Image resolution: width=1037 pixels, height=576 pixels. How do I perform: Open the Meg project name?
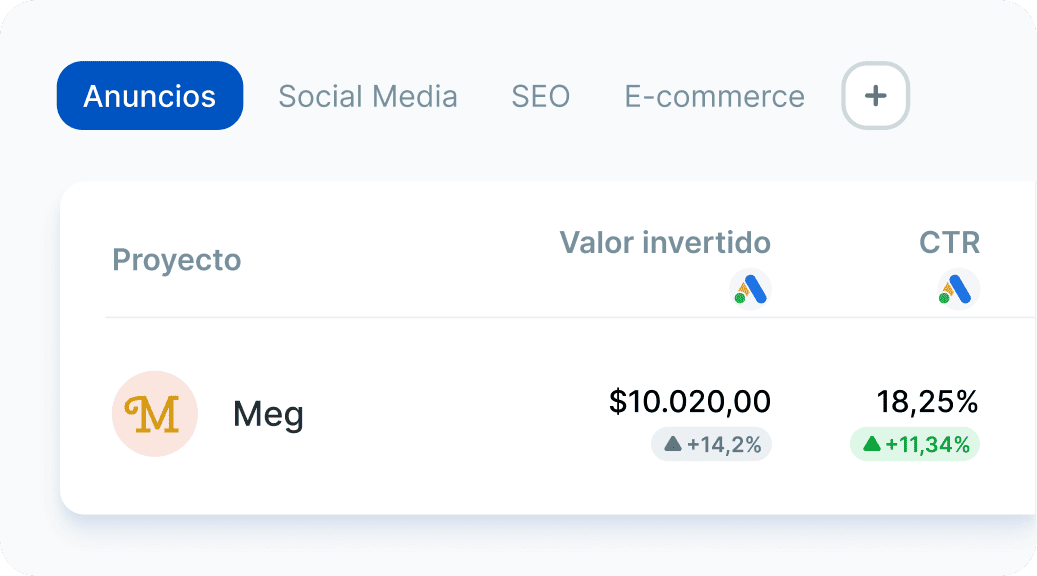point(268,415)
